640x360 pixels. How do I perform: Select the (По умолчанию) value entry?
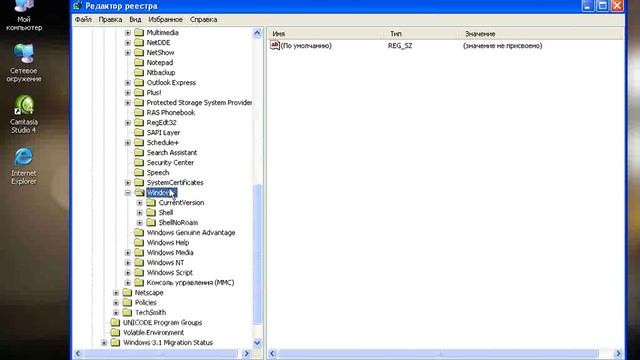click(x=306, y=46)
